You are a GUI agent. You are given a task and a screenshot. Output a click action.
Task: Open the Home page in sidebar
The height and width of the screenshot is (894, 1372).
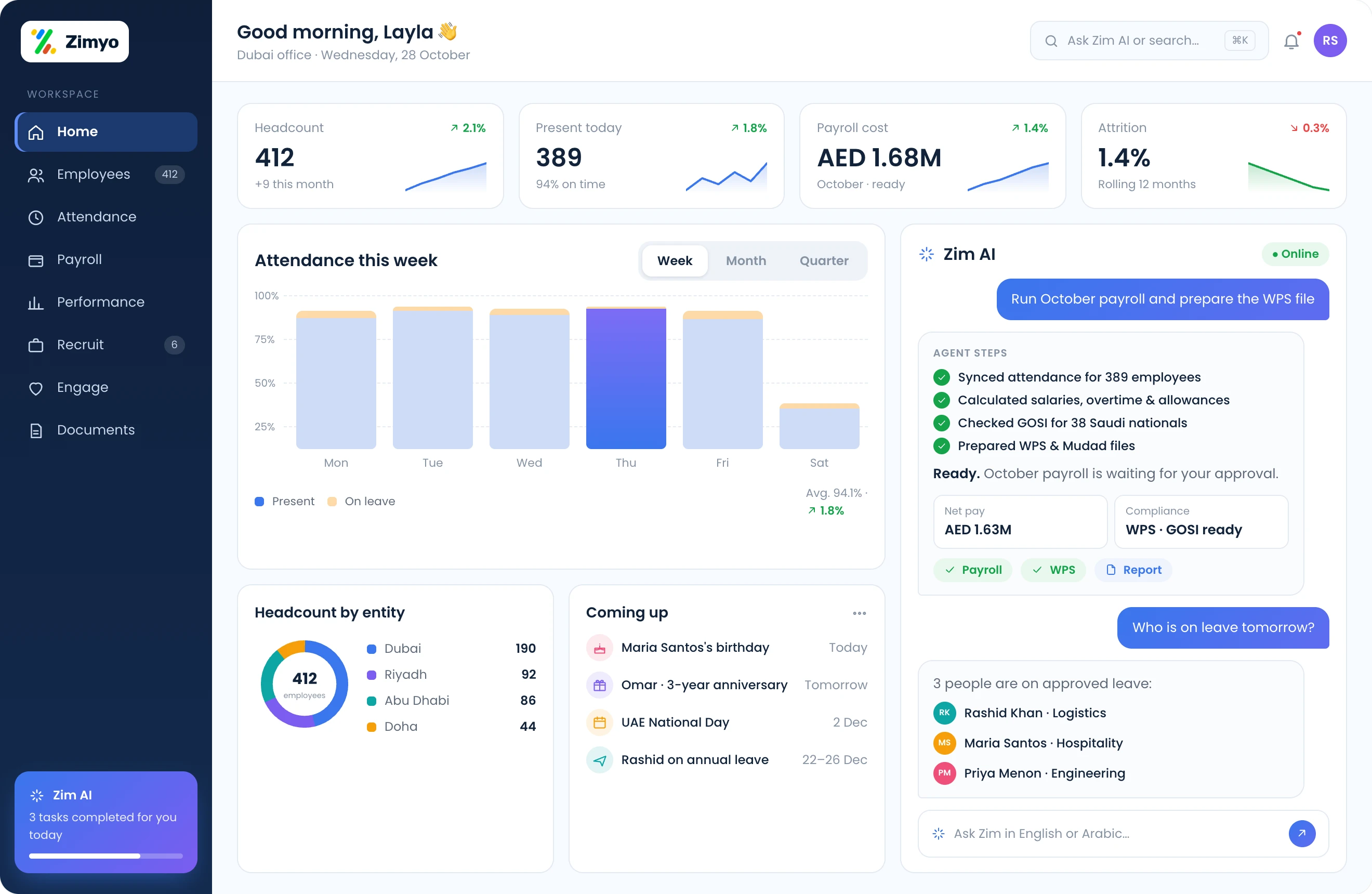(x=106, y=132)
